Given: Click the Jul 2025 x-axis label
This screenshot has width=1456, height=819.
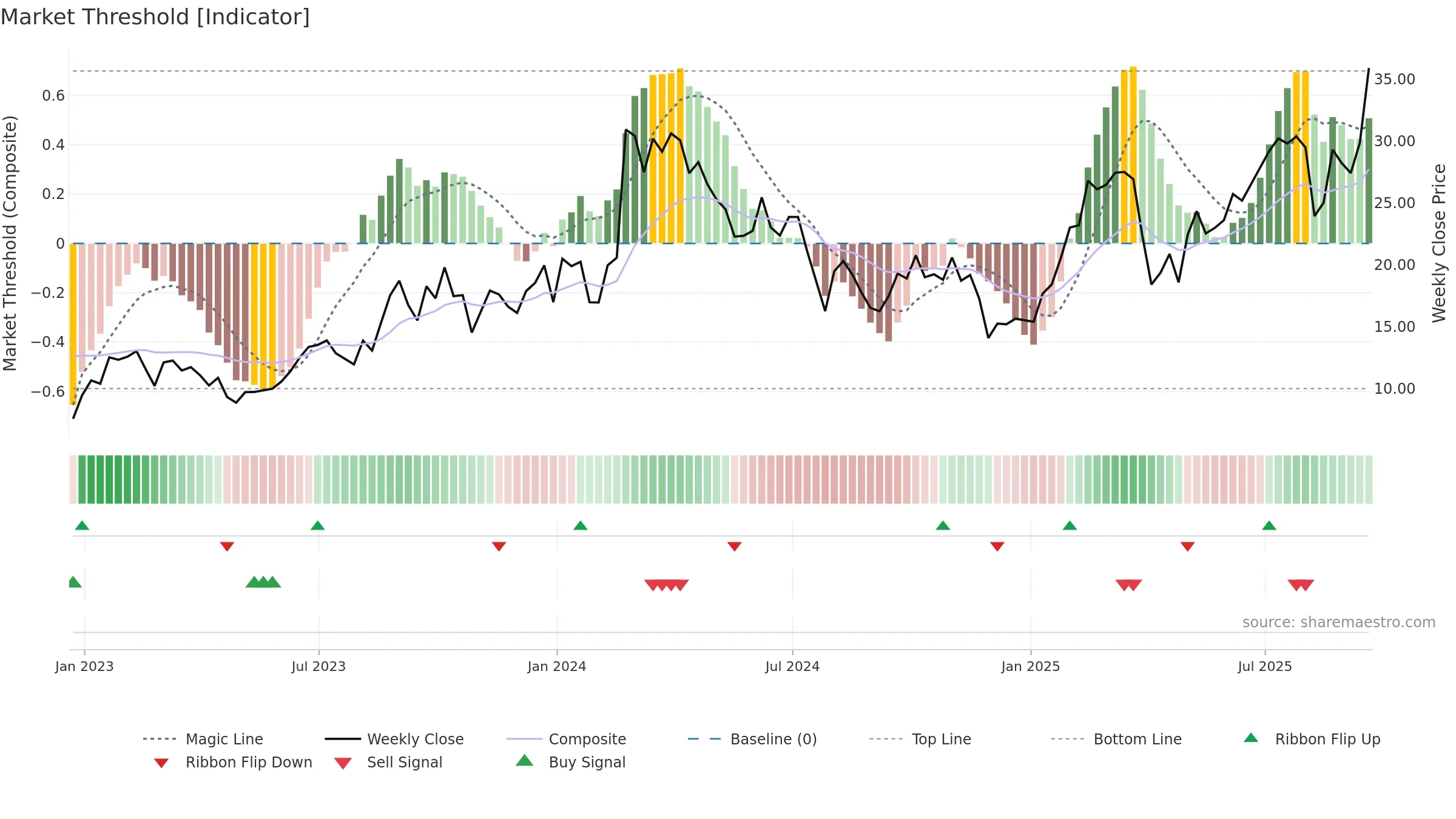Looking at the screenshot, I should pos(1265,667).
